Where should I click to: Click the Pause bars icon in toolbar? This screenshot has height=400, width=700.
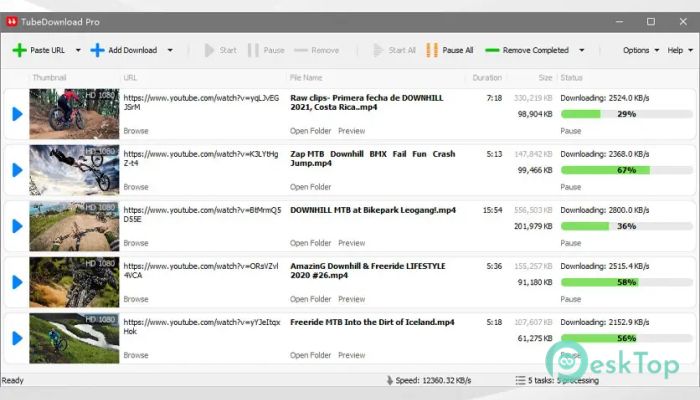point(253,50)
